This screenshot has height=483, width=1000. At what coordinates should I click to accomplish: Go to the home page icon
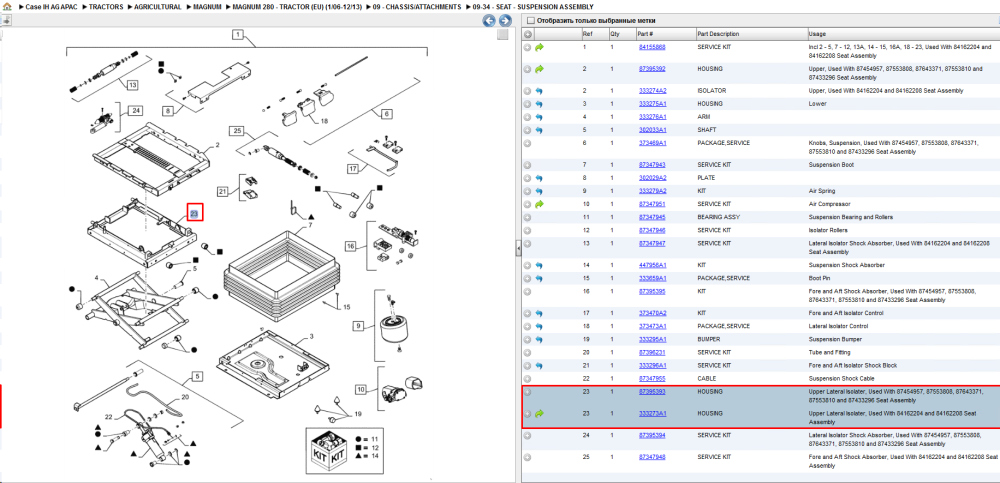pyautogui.click(x=7, y=6)
